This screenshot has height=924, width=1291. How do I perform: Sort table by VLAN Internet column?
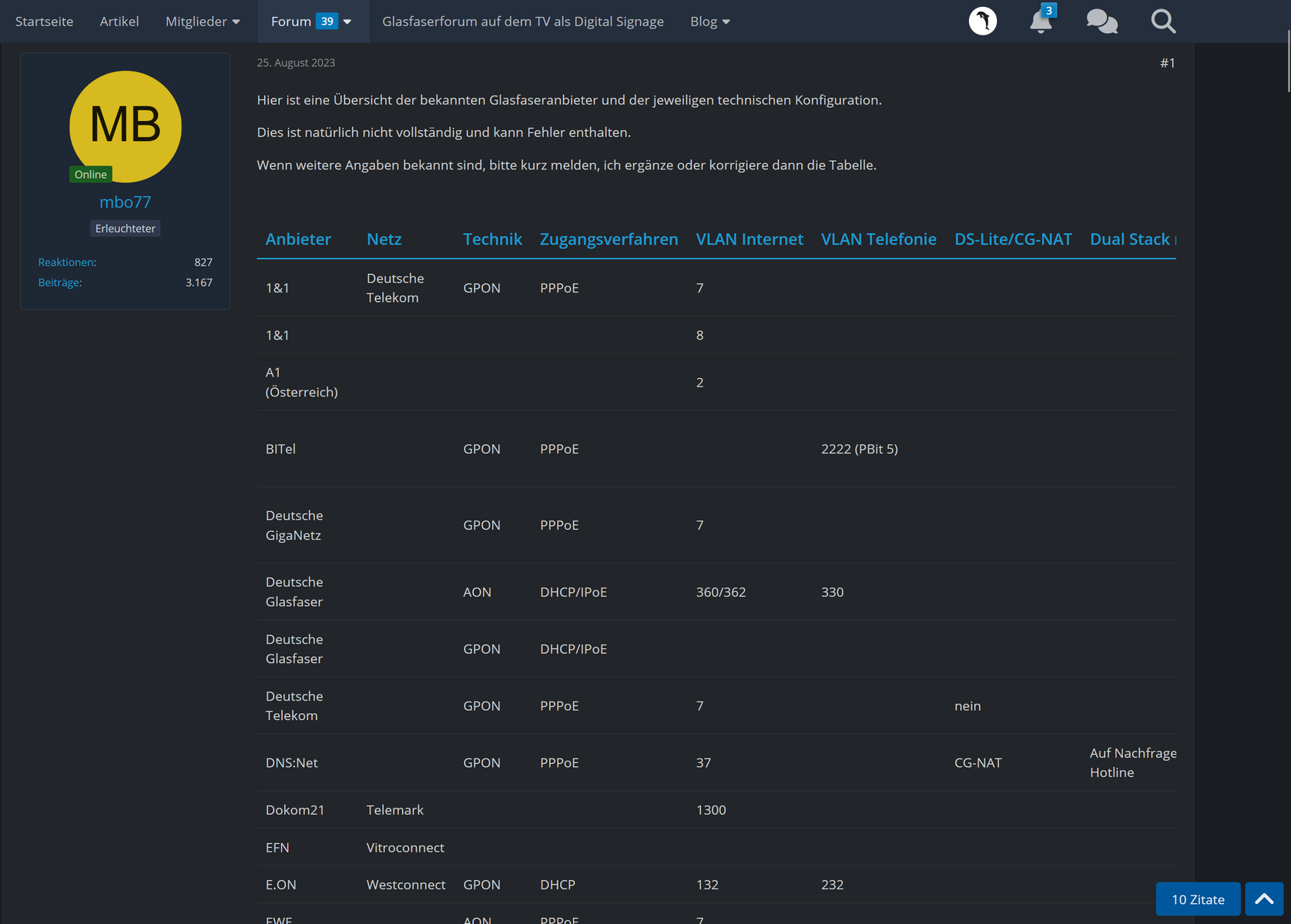point(749,239)
